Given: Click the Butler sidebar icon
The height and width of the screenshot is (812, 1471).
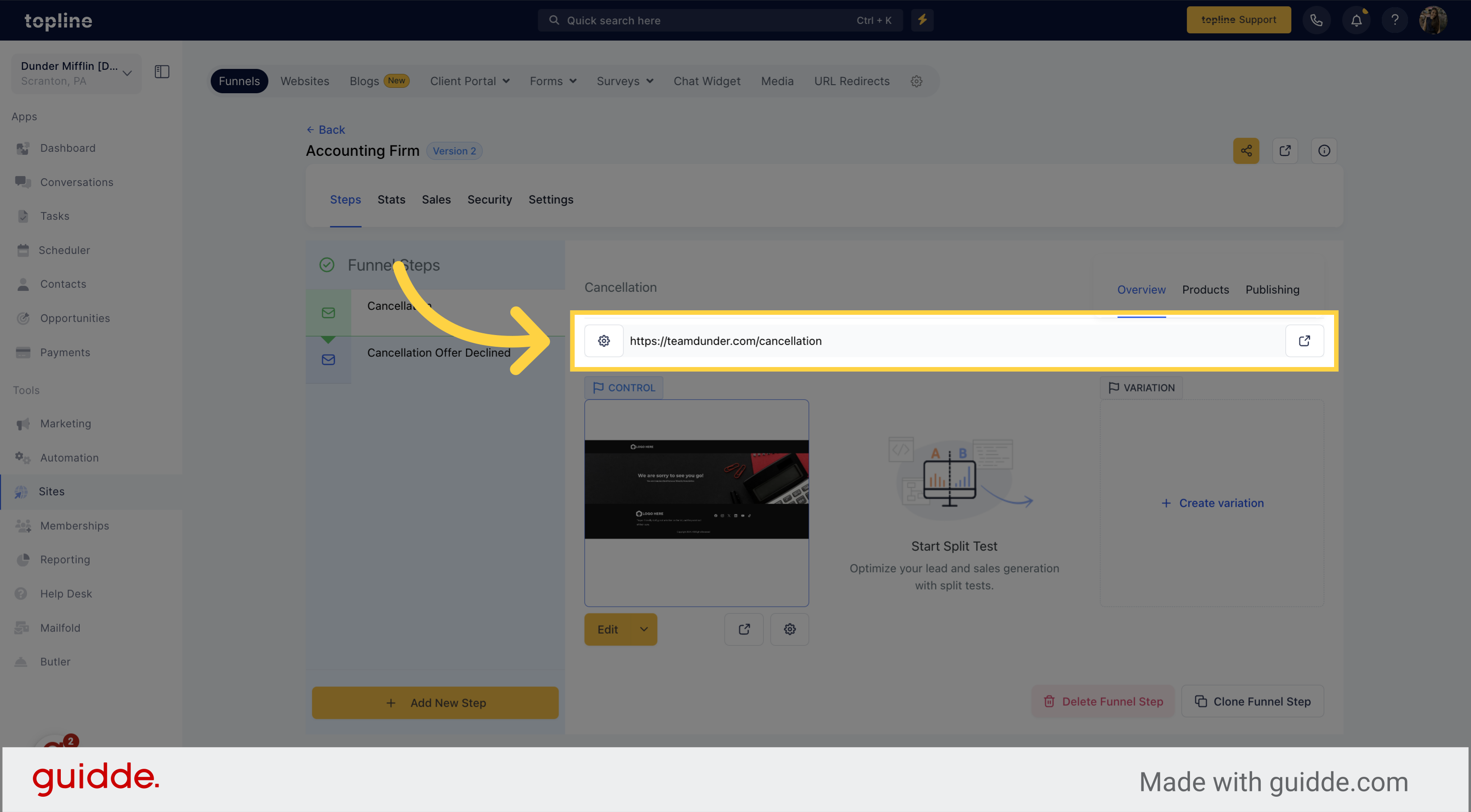Looking at the screenshot, I should coord(21,662).
